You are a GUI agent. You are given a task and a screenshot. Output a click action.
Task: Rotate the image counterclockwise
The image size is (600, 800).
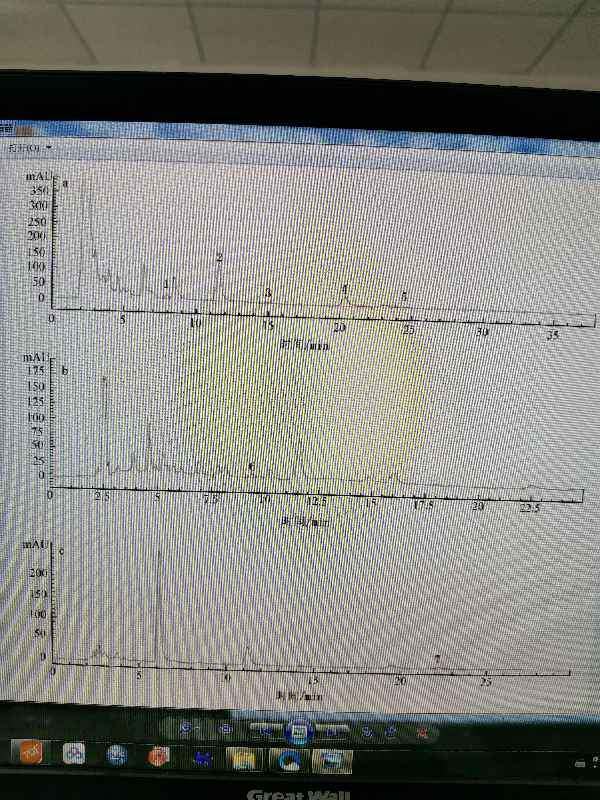click(x=367, y=730)
